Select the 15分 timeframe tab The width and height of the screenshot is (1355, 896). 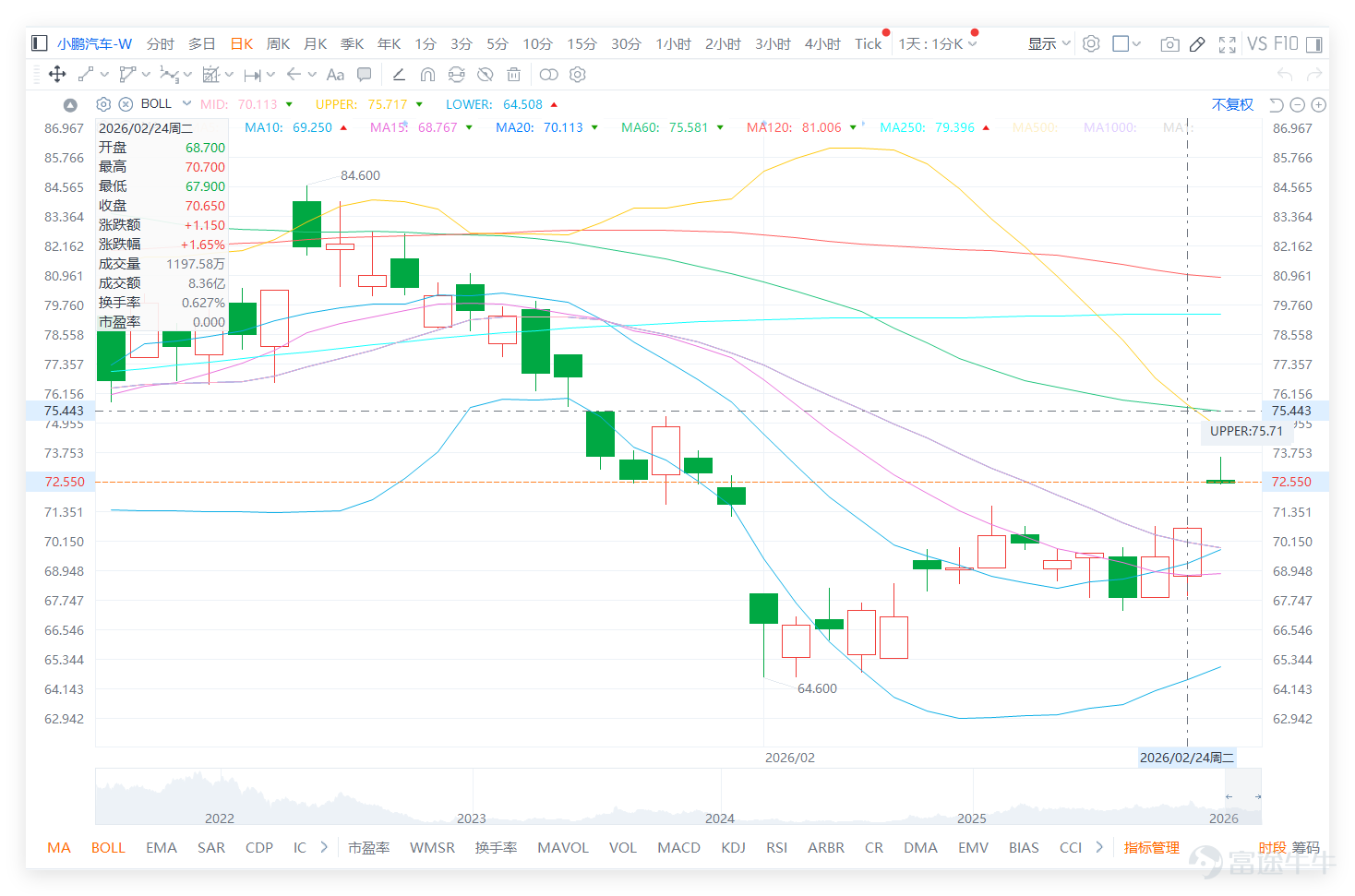[582, 43]
